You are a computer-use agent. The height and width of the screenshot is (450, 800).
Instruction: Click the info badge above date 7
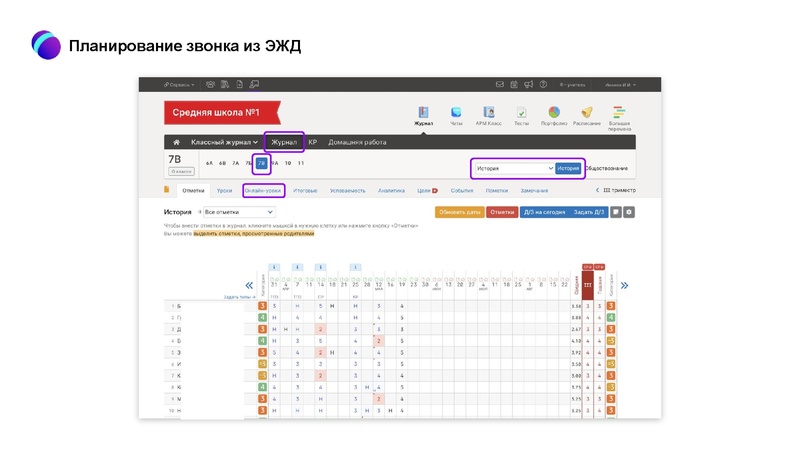297,267
